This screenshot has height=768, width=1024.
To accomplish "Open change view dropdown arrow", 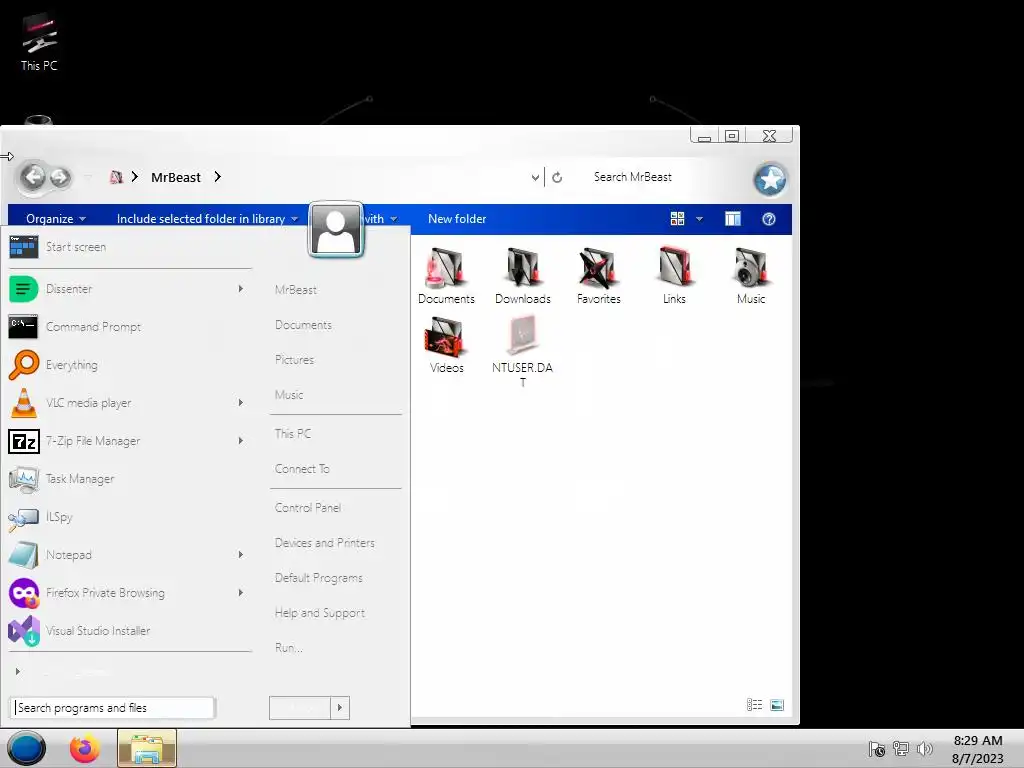I will [699, 219].
